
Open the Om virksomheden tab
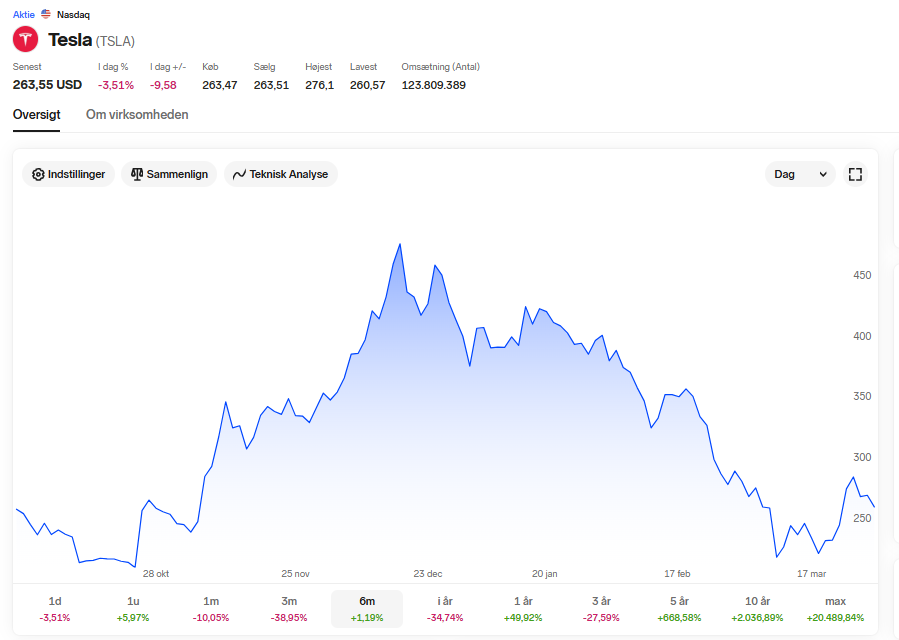point(137,115)
